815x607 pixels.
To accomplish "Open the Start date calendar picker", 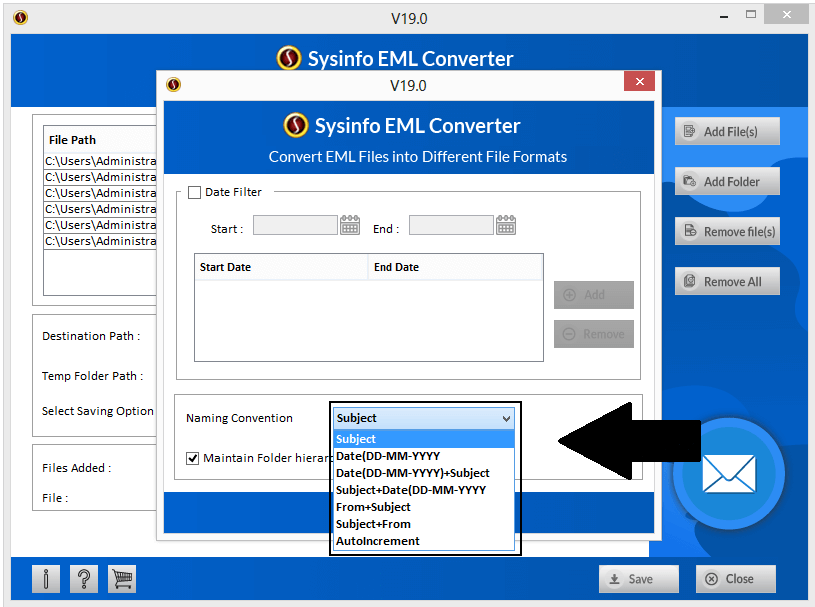I will [x=350, y=226].
